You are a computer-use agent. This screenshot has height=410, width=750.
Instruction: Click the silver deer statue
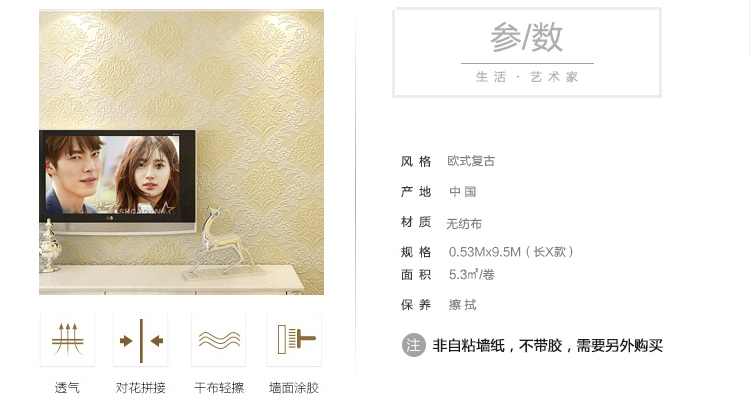(221, 243)
